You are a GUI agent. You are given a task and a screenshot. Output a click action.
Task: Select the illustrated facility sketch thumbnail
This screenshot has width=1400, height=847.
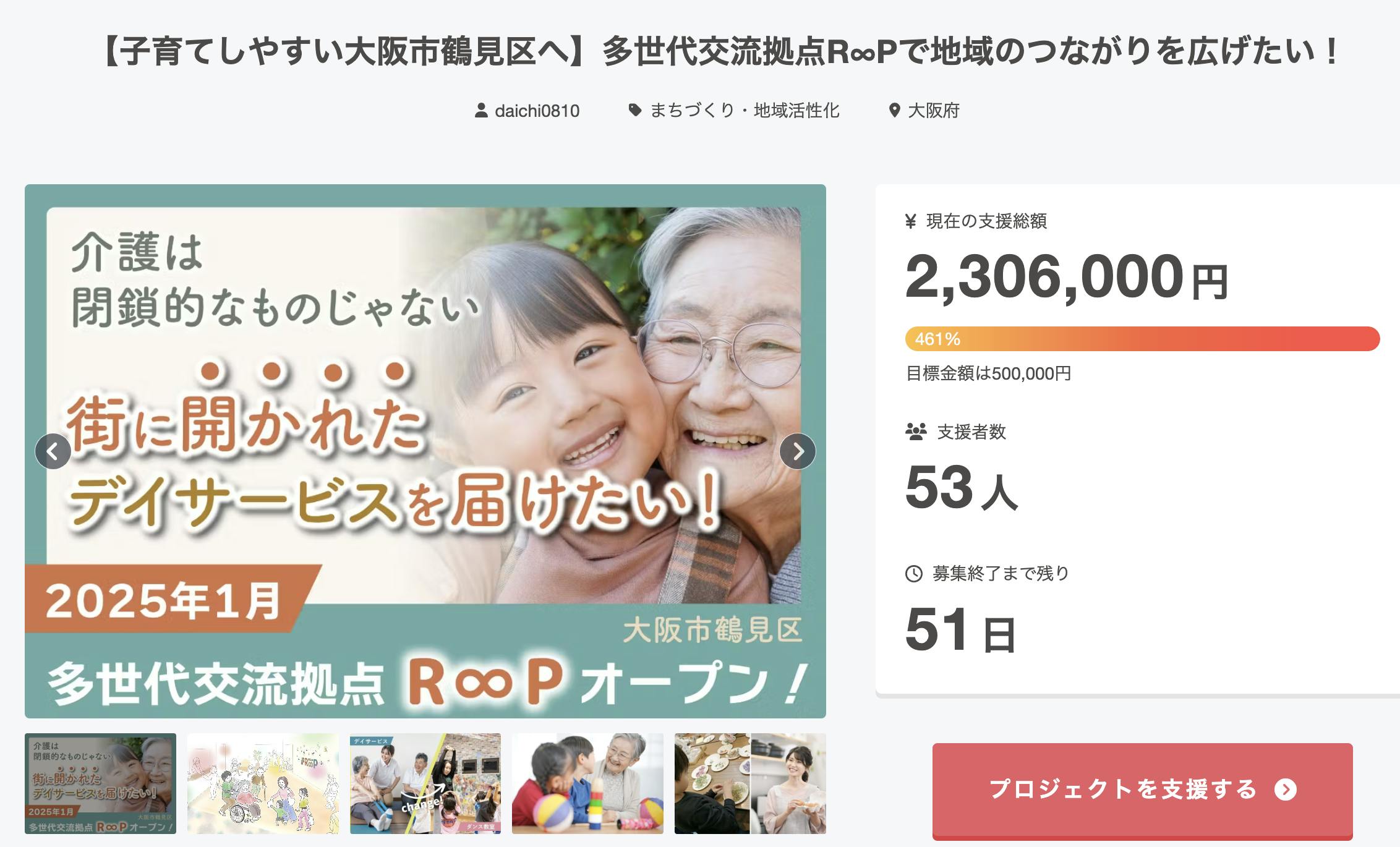[263, 783]
